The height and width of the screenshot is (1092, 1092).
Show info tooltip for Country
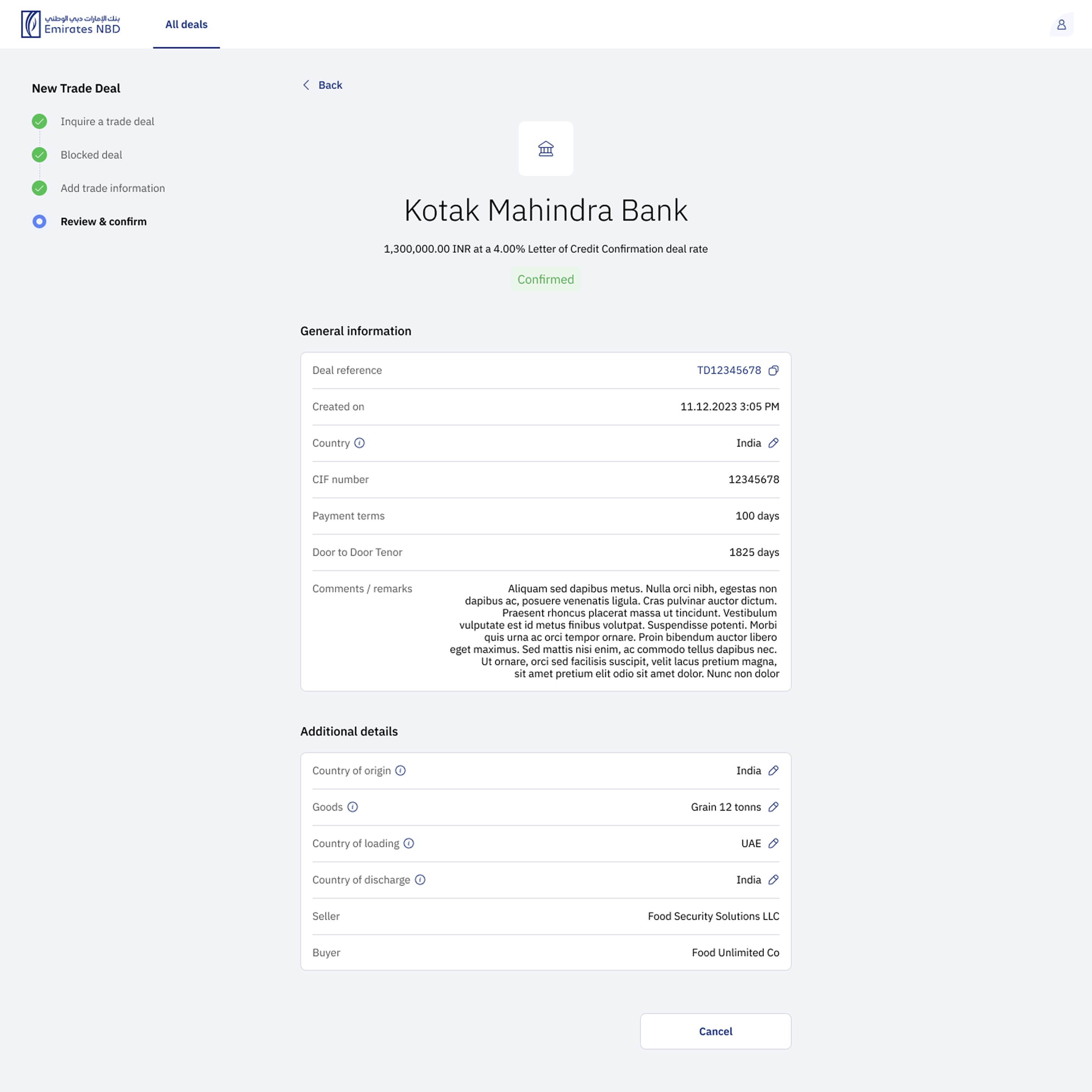pyautogui.click(x=359, y=443)
